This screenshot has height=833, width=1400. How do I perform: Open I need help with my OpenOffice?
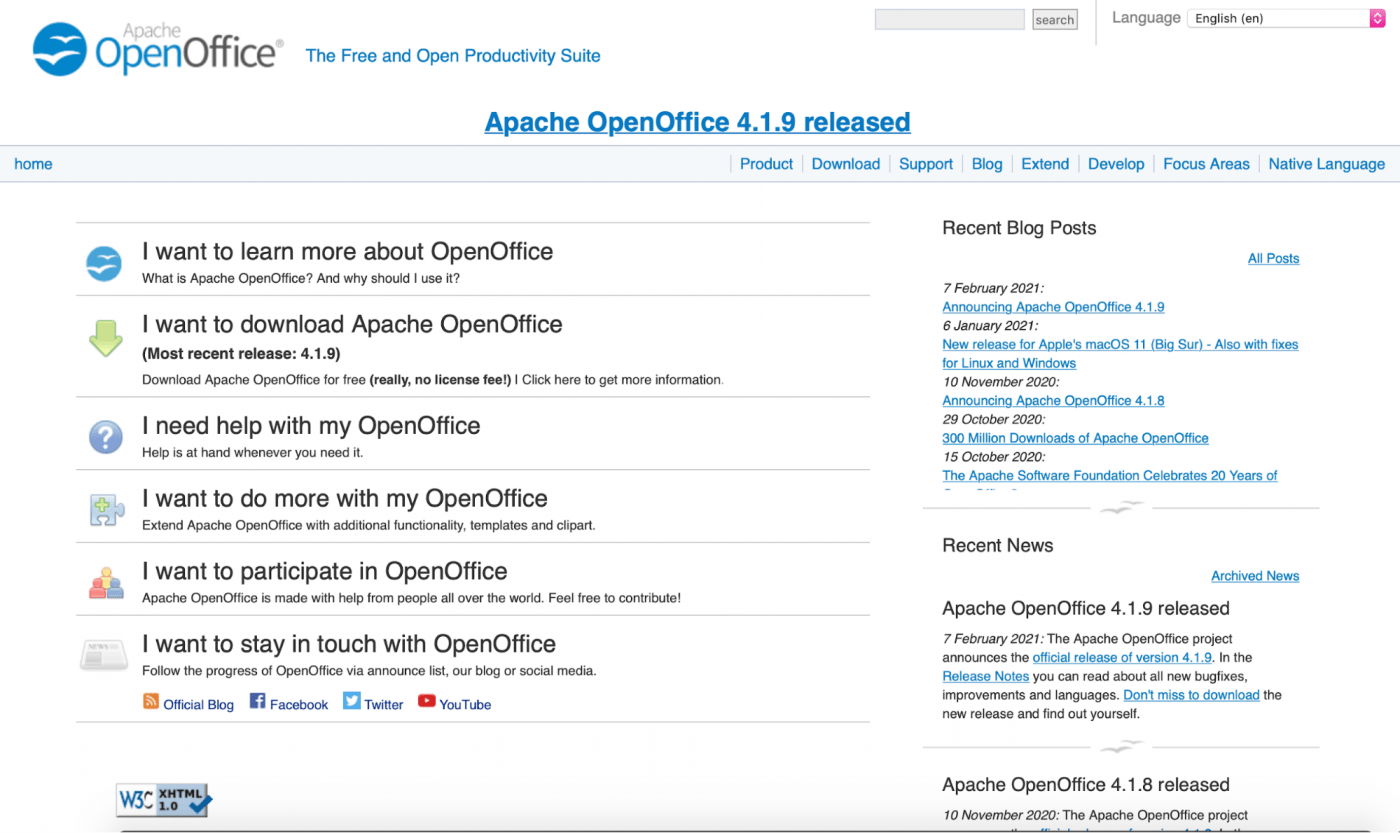click(x=311, y=425)
